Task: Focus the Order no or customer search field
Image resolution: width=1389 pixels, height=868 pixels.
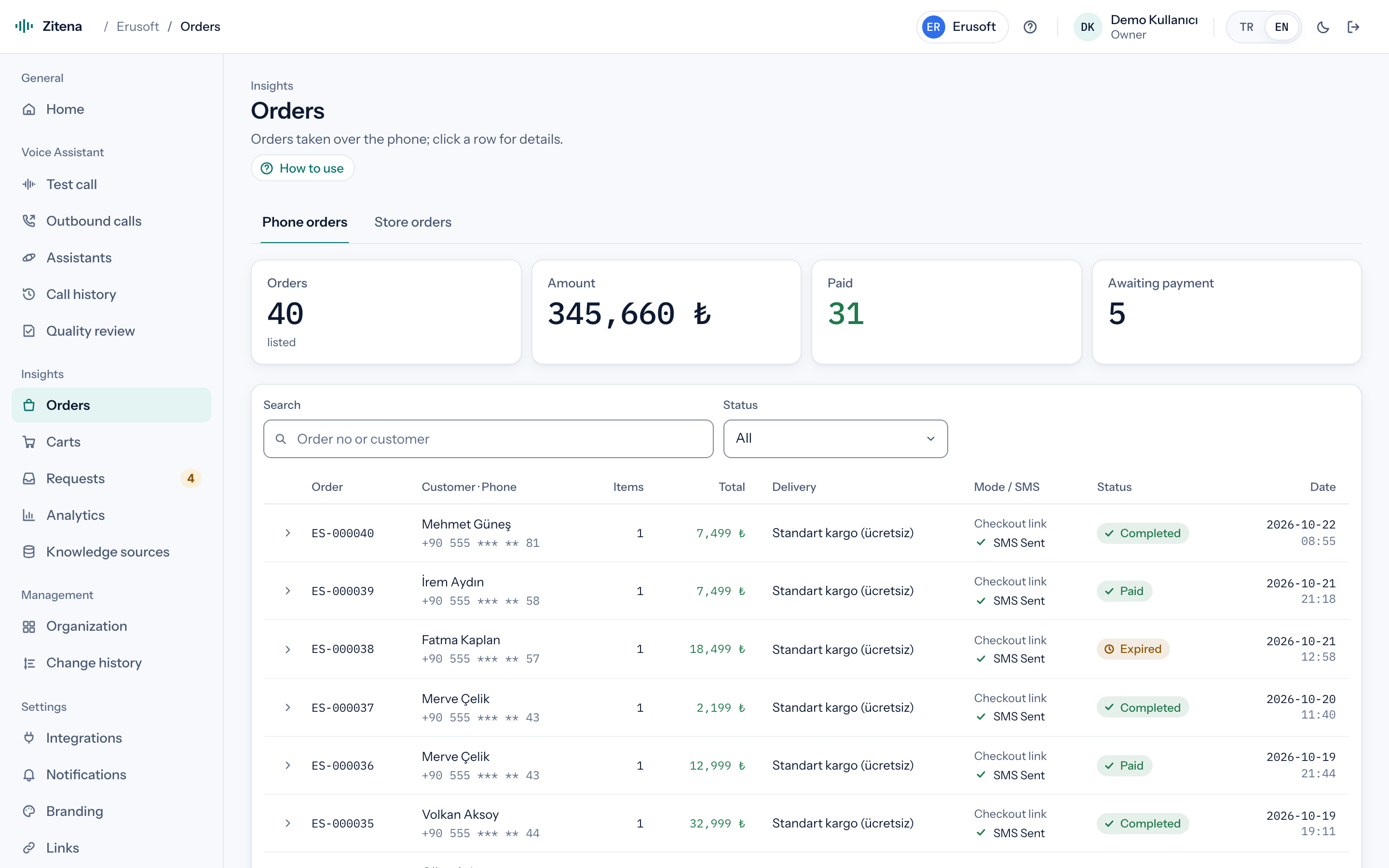Action: [x=489, y=439]
